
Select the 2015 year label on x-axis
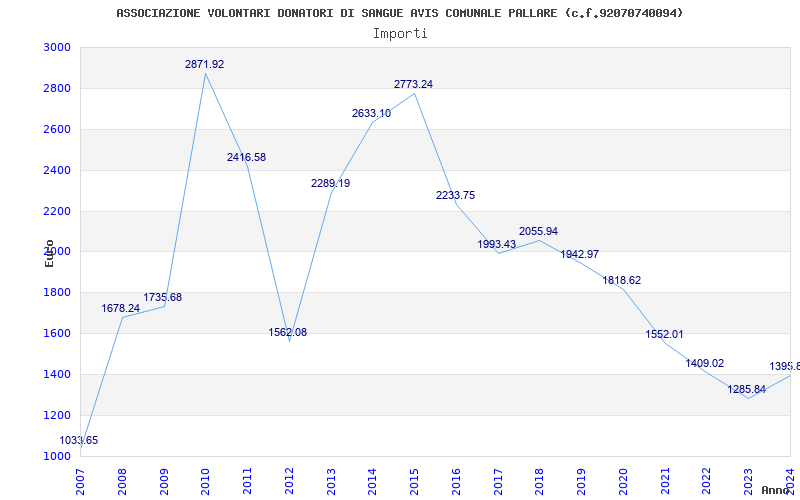click(x=415, y=479)
